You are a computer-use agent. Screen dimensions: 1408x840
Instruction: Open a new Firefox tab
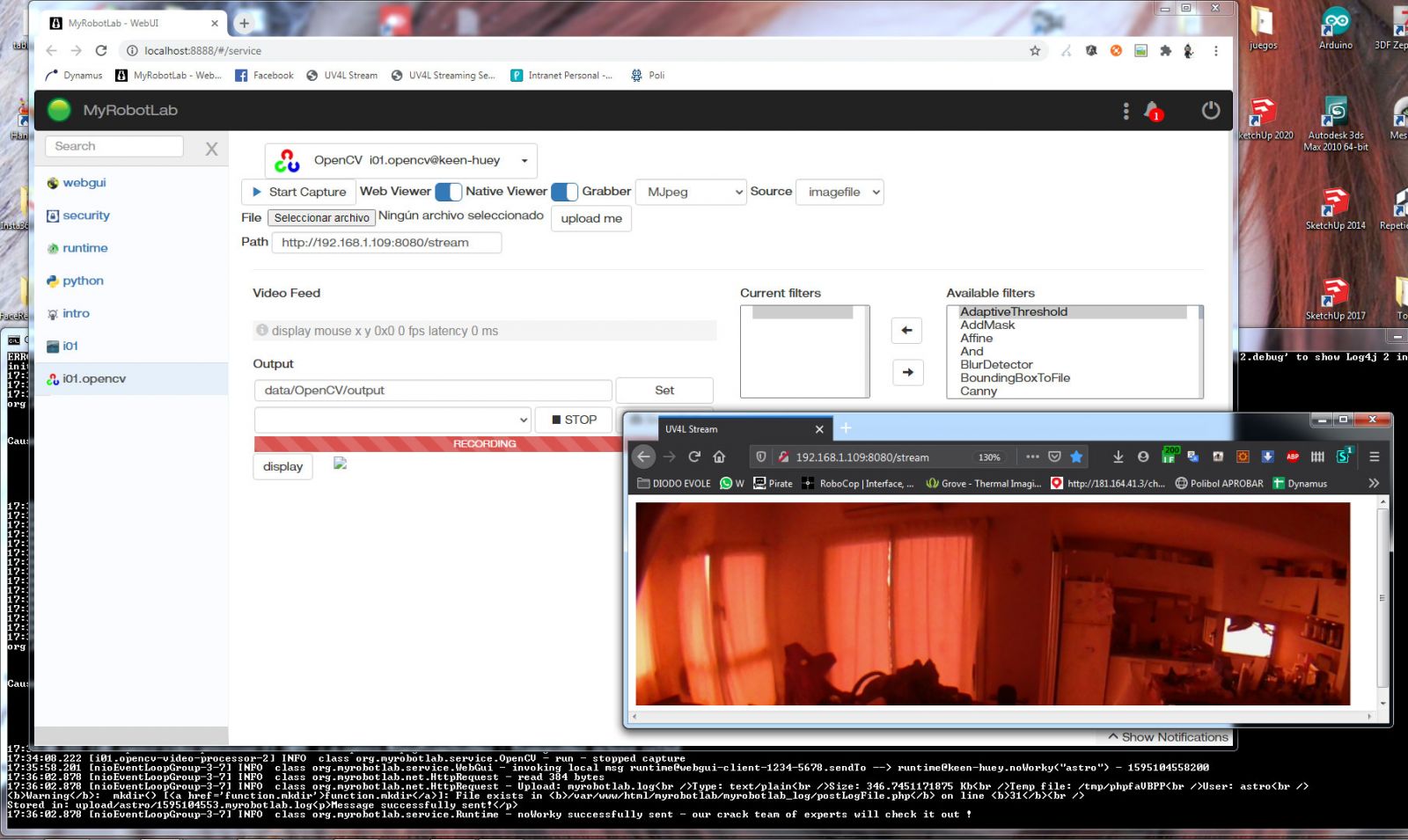point(846,428)
